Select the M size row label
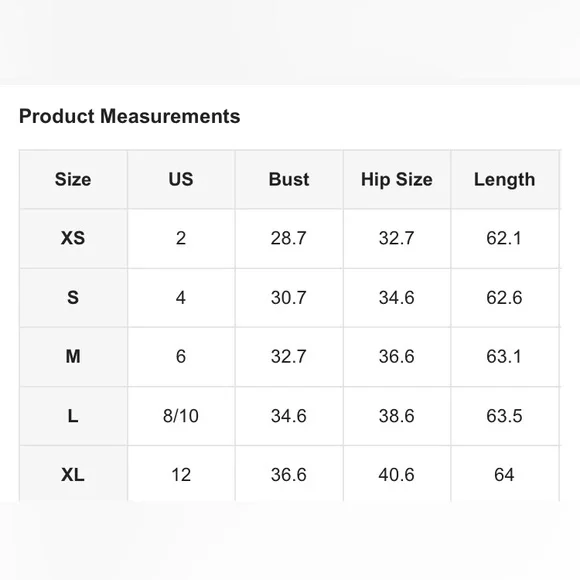The width and height of the screenshot is (580, 580). pyautogui.click(x=73, y=357)
